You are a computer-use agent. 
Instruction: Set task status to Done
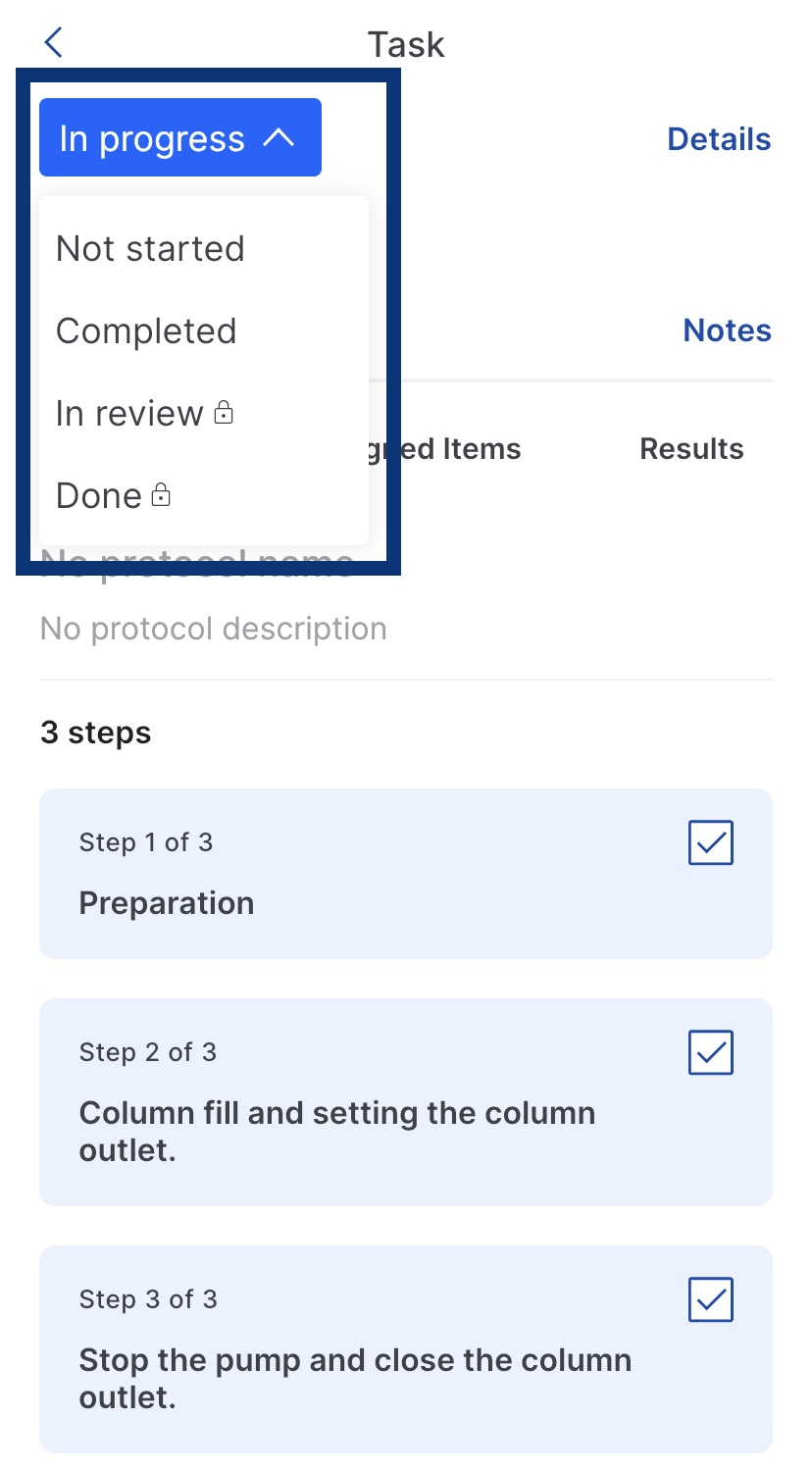[99, 496]
